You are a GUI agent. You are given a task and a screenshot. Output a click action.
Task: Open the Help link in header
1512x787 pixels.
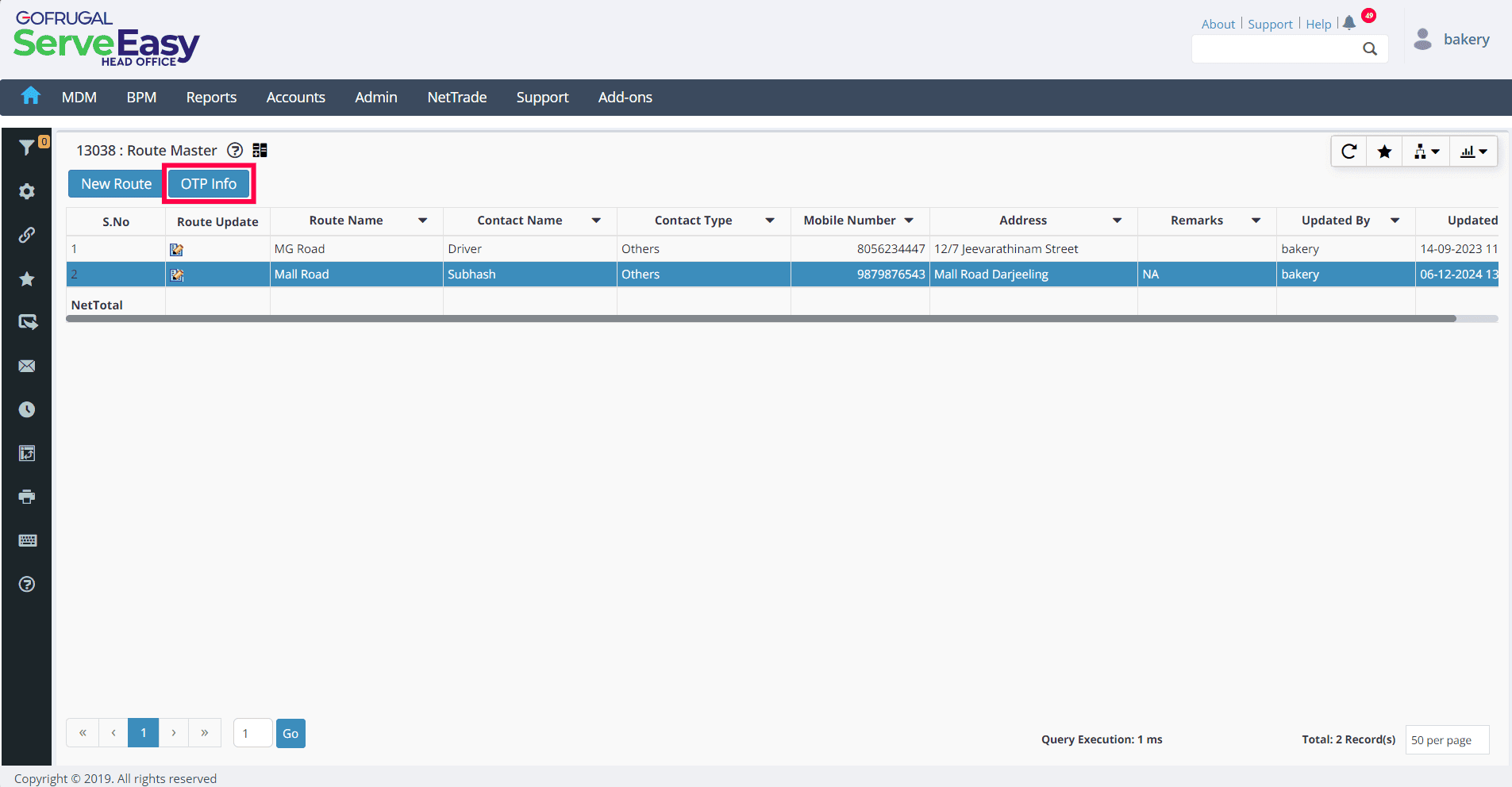click(x=1319, y=24)
